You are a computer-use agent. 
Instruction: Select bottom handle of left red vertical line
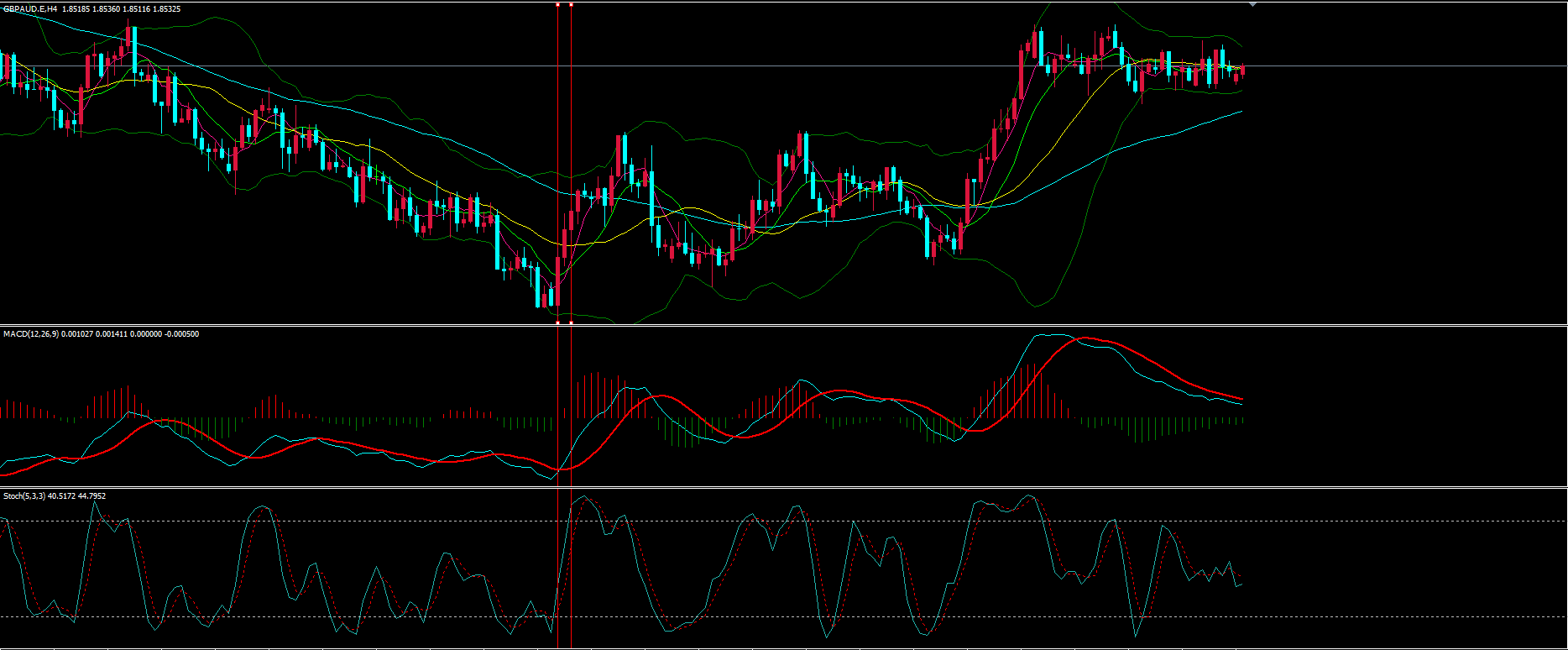tap(558, 322)
